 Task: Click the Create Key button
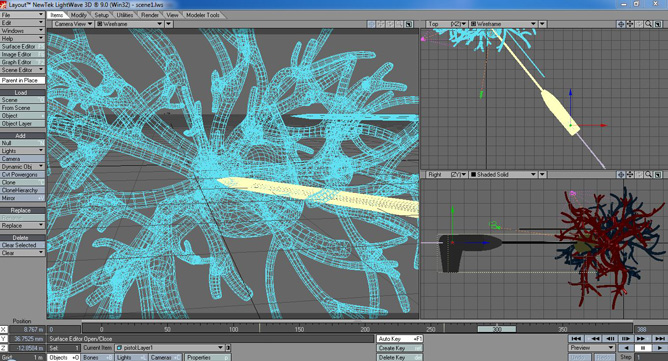pos(400,348)
